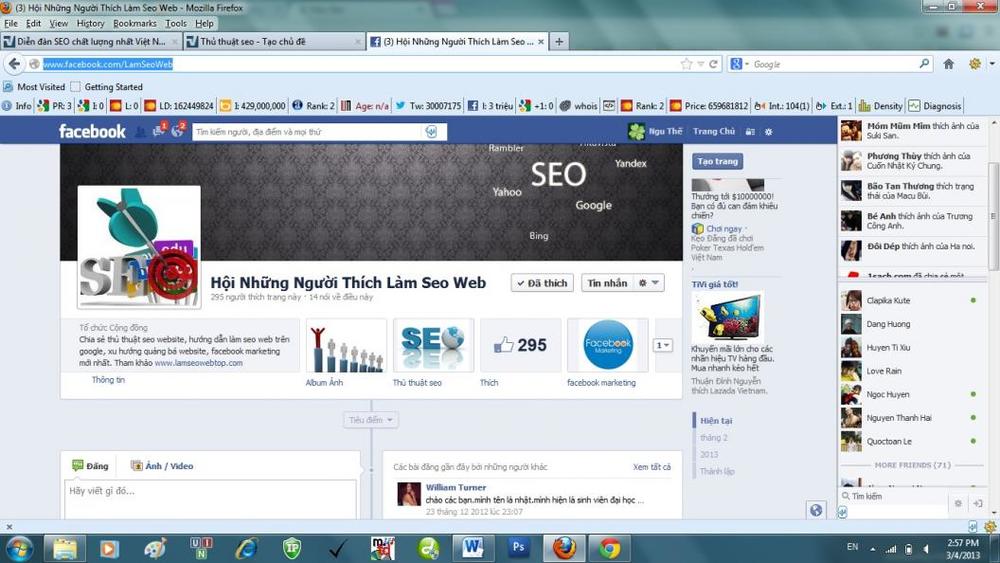Switch to Thủ thuật seo - Tạo chủ đề tab
The height and width of the screenshot is (563, 1000).
(274, 41)
